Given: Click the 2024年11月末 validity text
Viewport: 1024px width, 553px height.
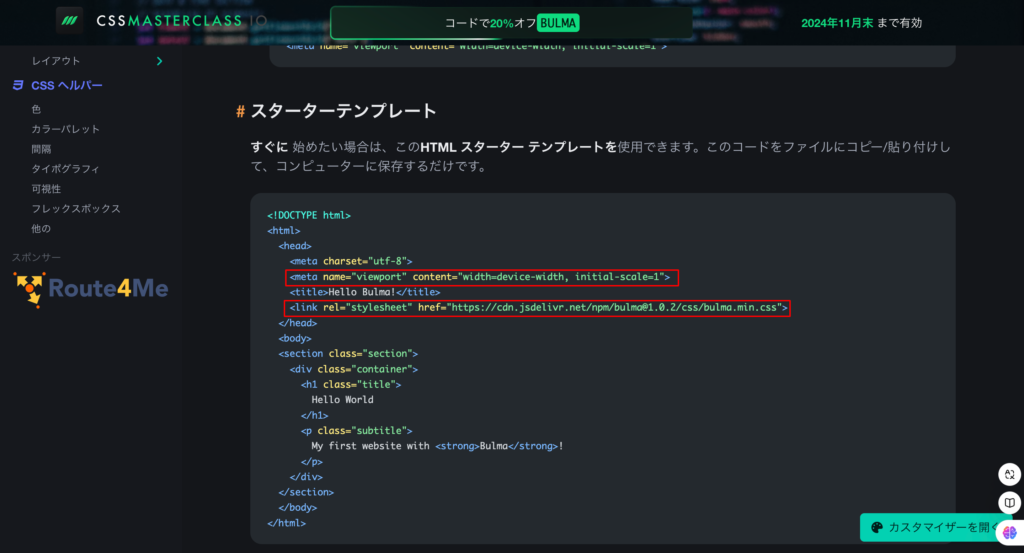Looking at the screenshot, I should 837,23.
